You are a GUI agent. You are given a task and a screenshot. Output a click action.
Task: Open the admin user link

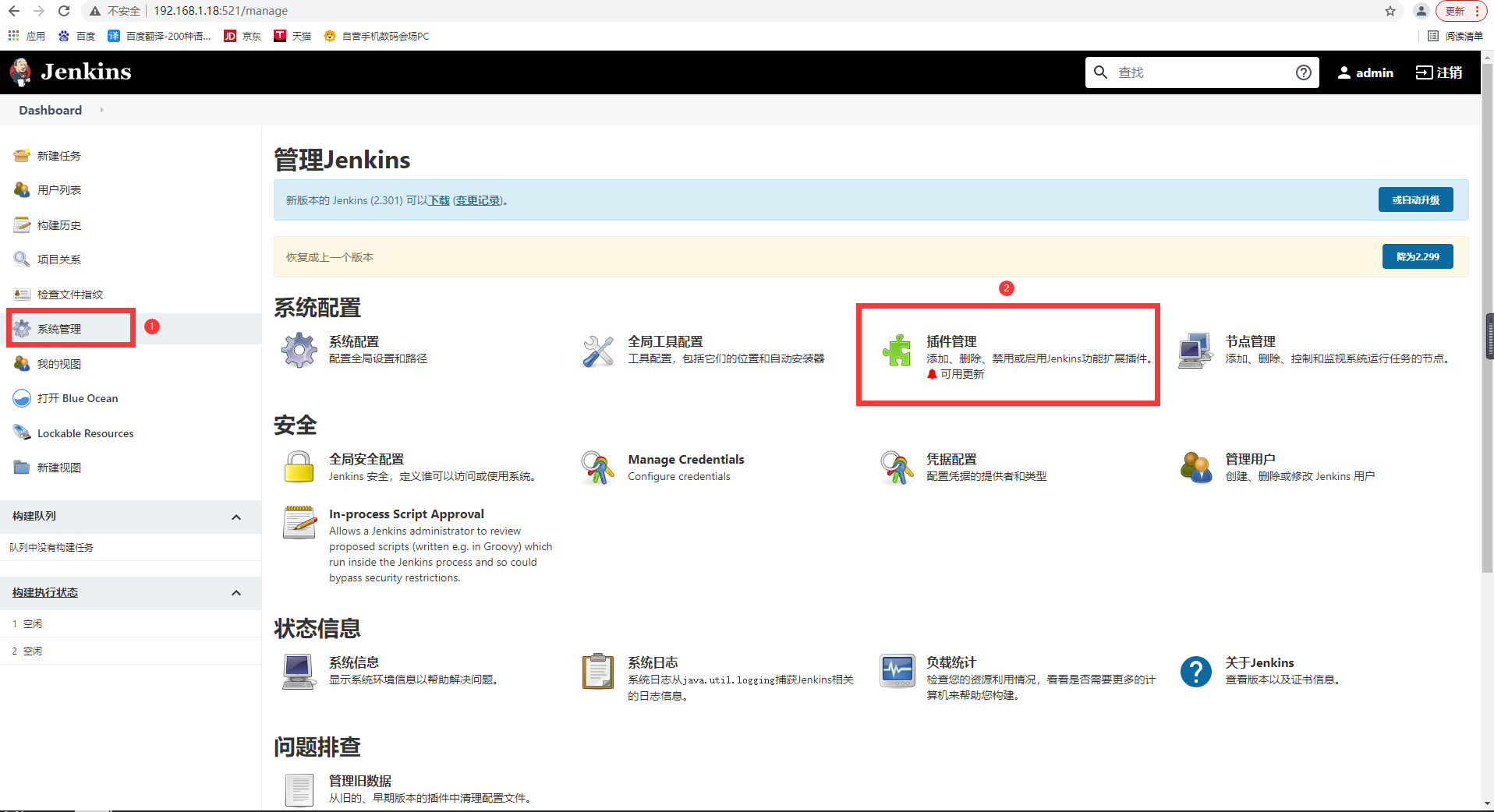click(x=1365, y=72)
